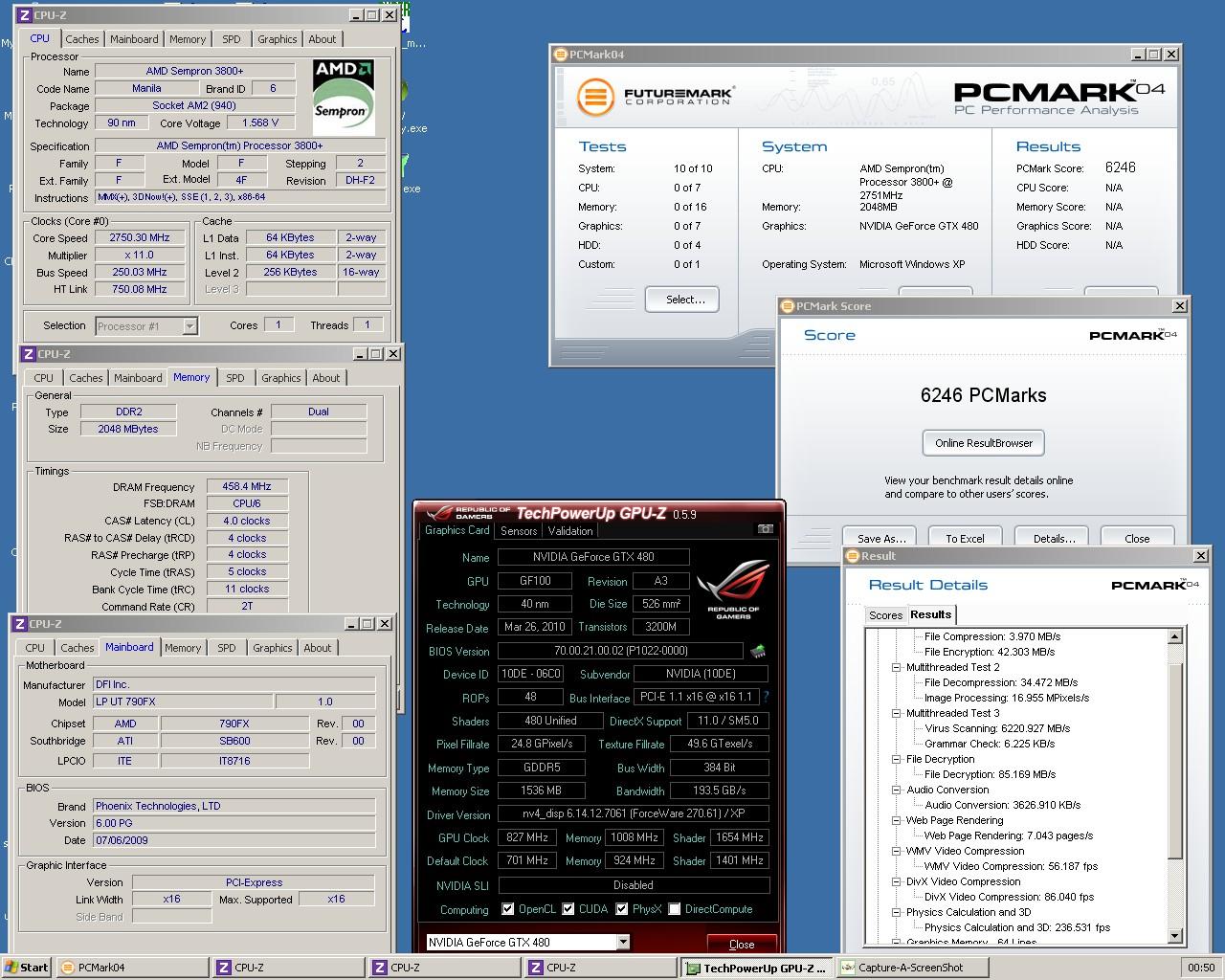Click the DRAM Frequency value 458.4 MHz
The height and width of the screenshot is (980, 1225).
point(246,486)
